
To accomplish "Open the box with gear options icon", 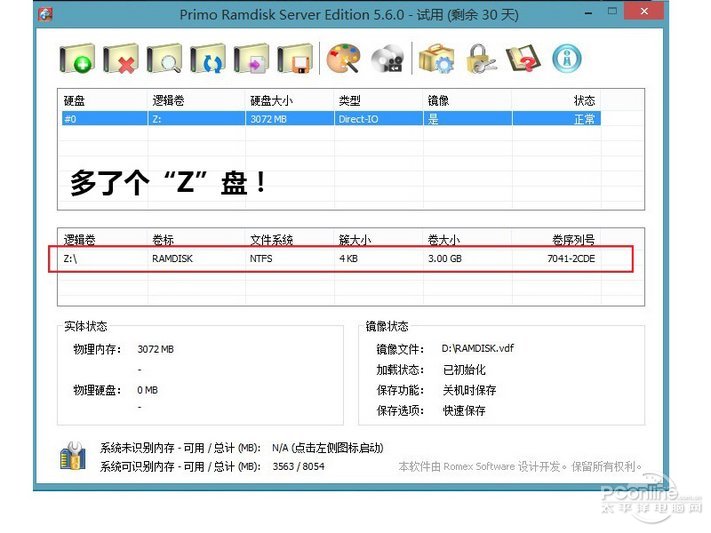I will (436, 58).
